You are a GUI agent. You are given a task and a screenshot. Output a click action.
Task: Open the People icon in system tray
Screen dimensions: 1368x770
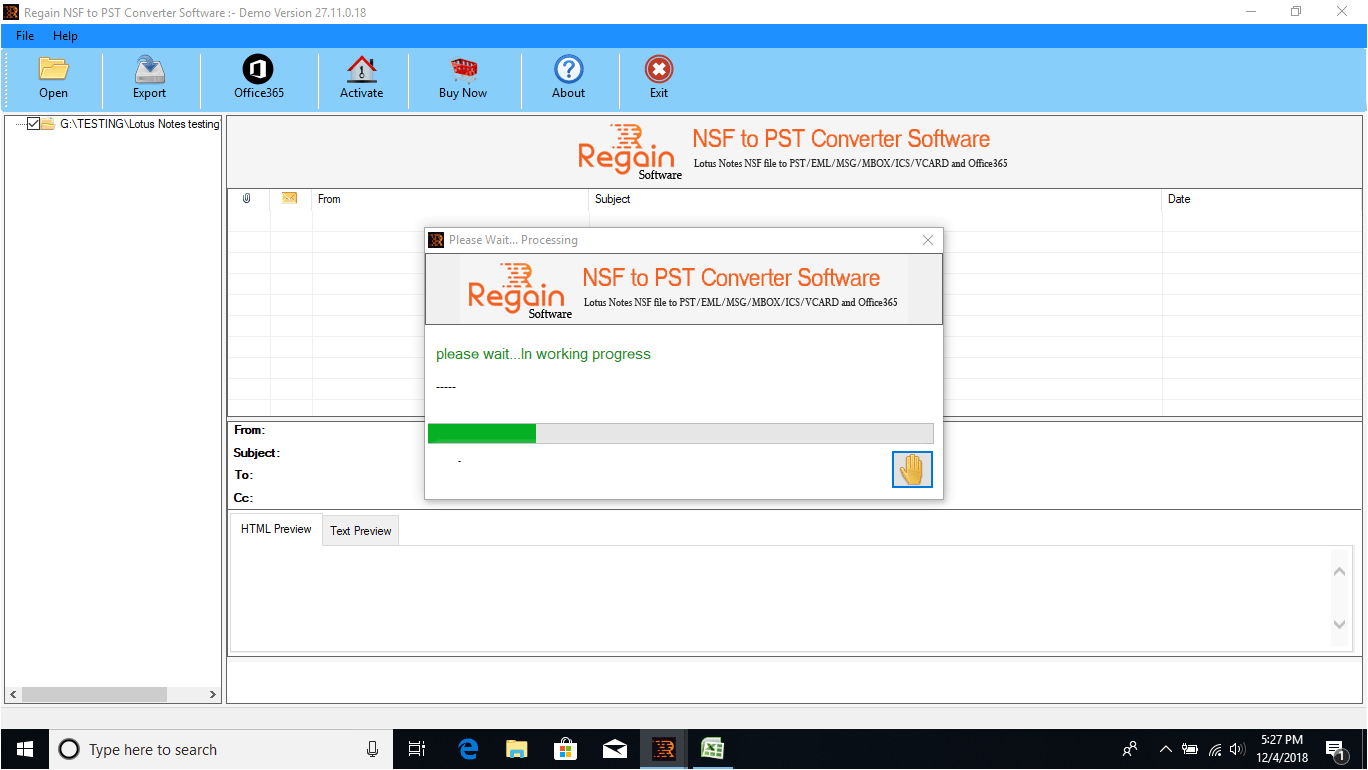coord(1130,749)
